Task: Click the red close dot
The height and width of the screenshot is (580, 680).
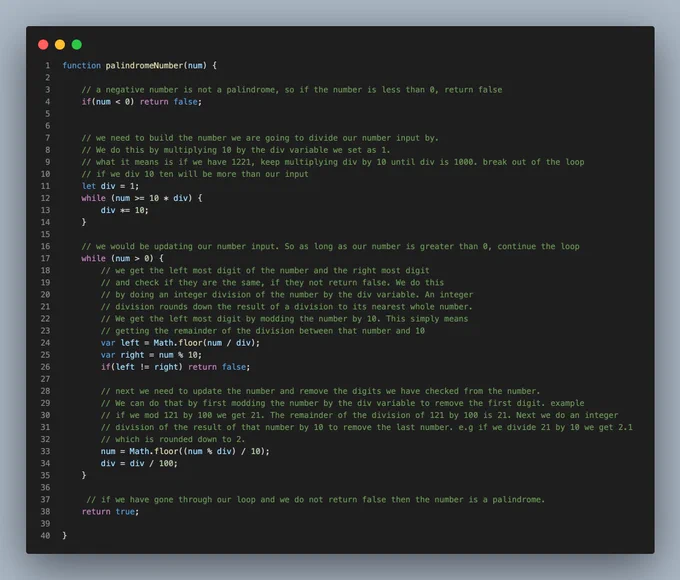Action: click(x=43, y=45)
